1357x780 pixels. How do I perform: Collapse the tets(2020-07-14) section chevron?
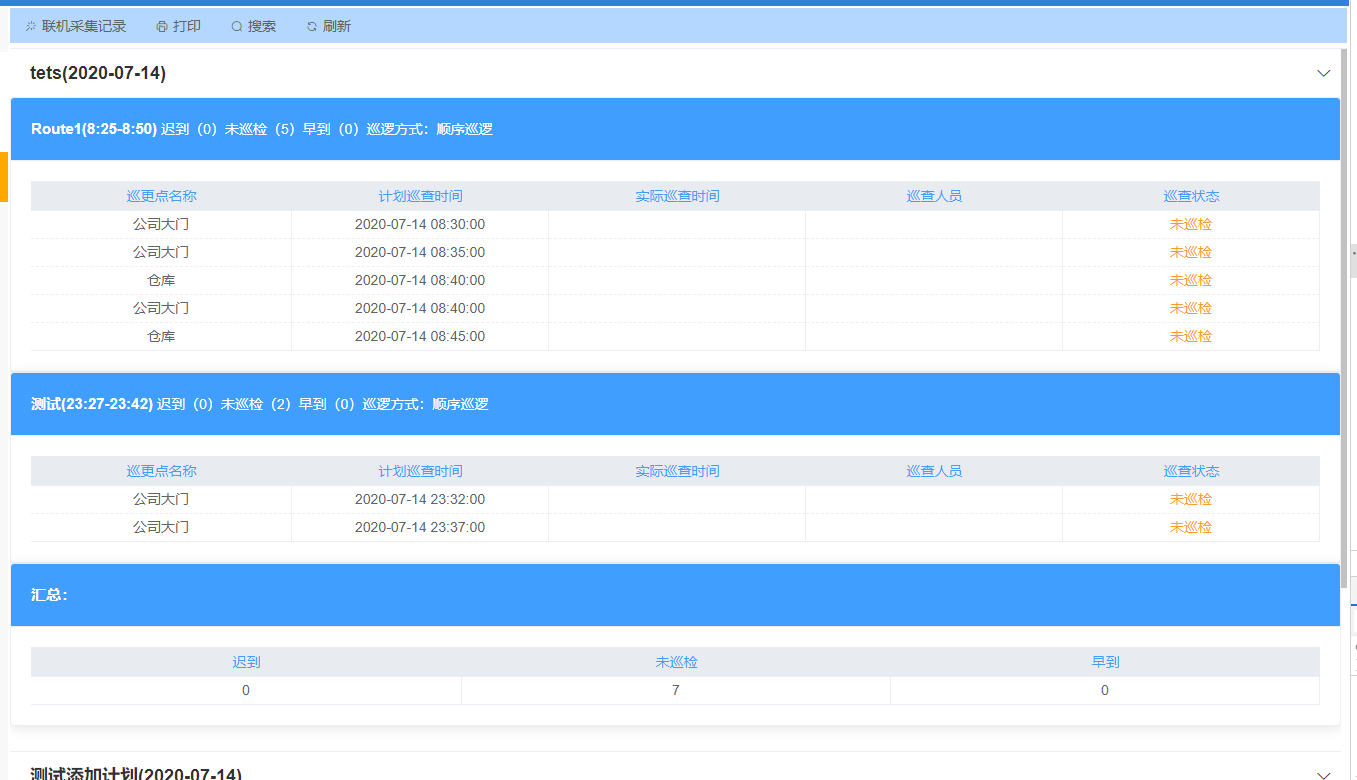[1324, 74]
